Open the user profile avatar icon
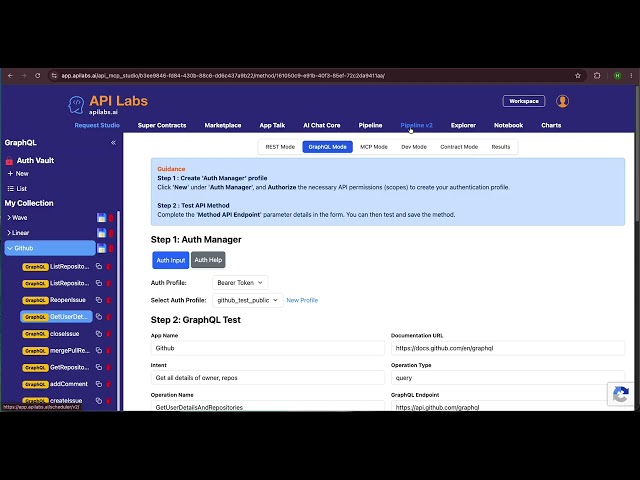This screenshot has width=640, height=480. coord(562,101)
